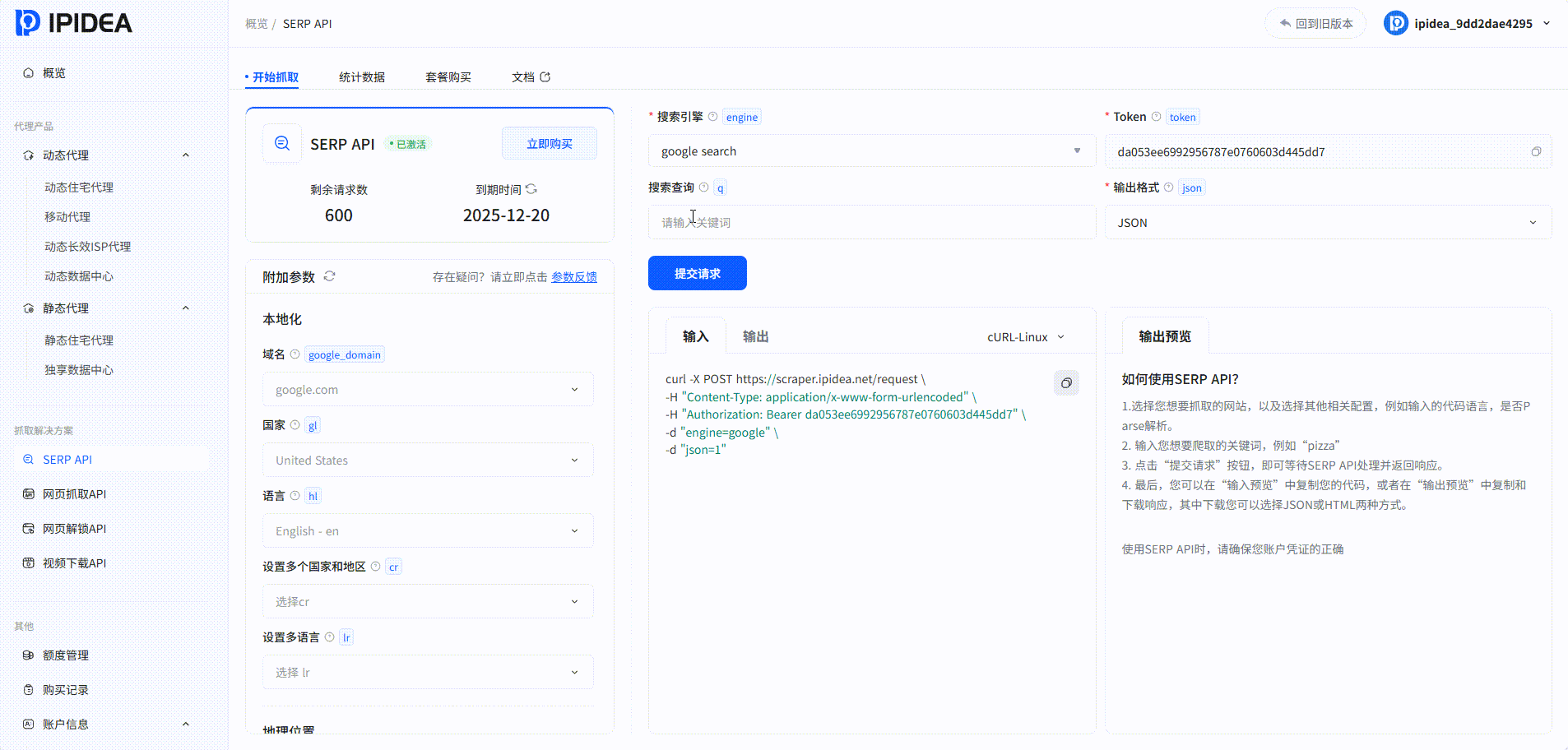Show help for search query field
1568x750 pixels.
coord(703,187)
